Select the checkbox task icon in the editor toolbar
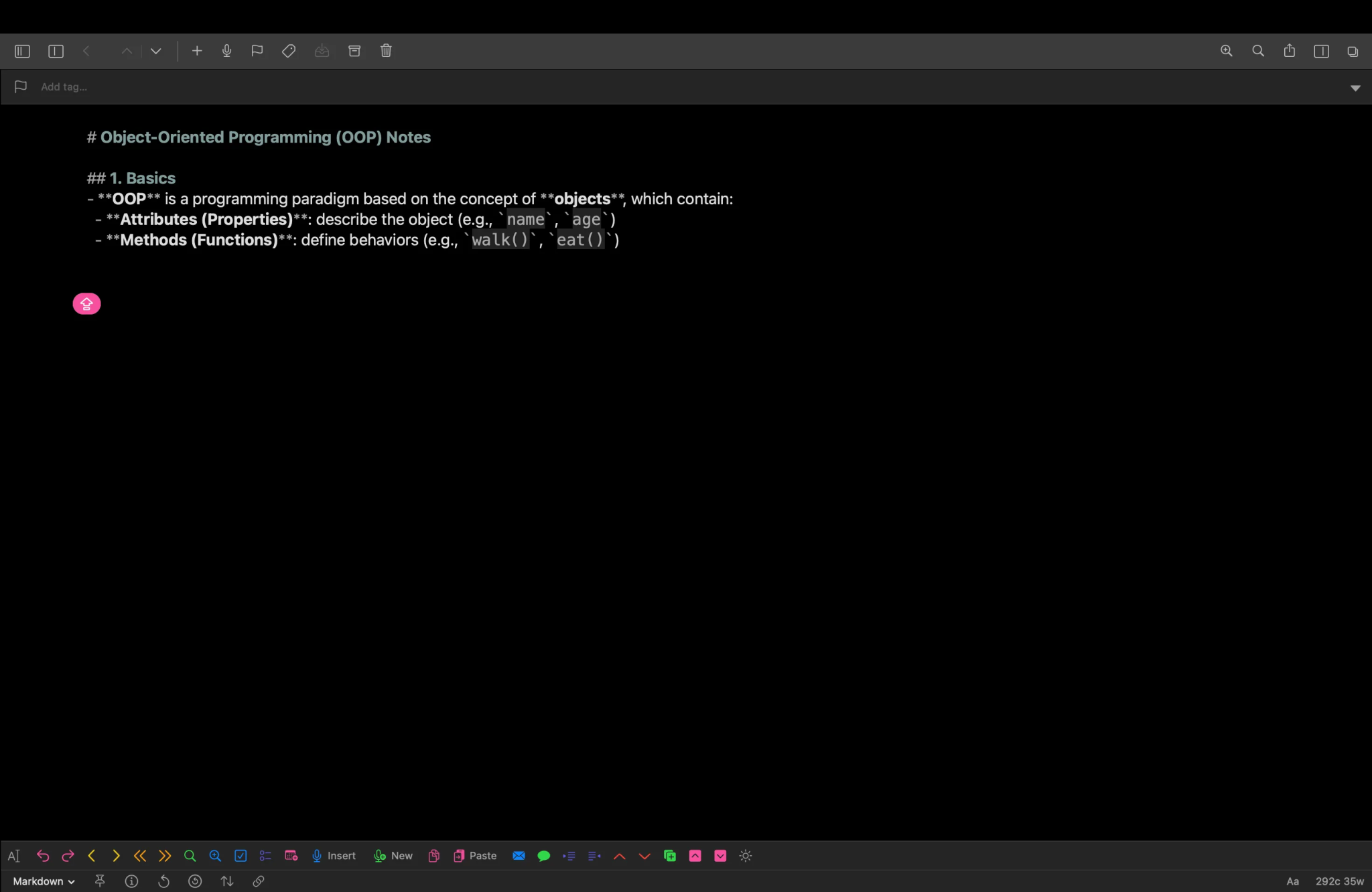This screenshot has height=892, width=1372. [240, 855]
